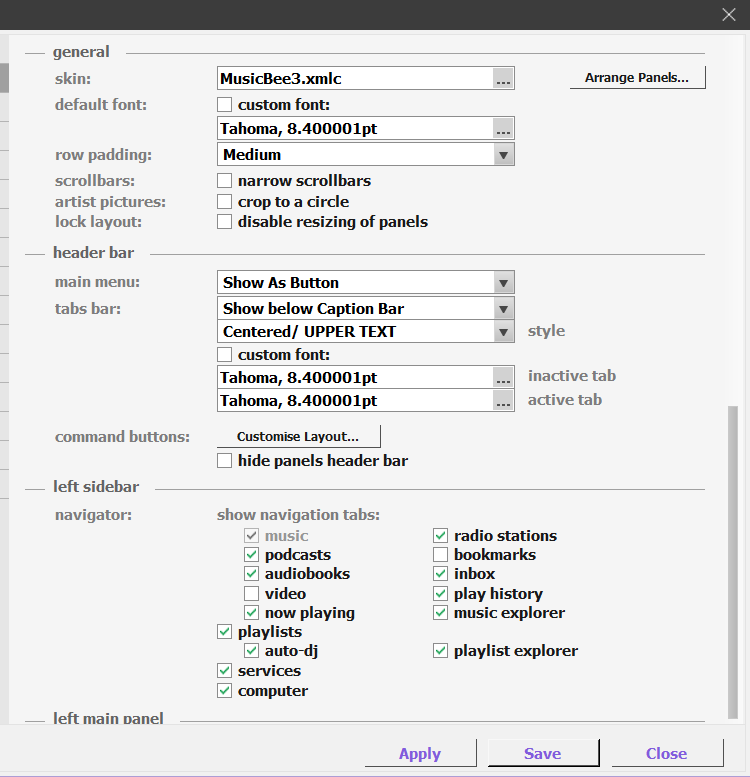Enable custom font under default font
Screen dimensions: 750x777
point(224,105)
